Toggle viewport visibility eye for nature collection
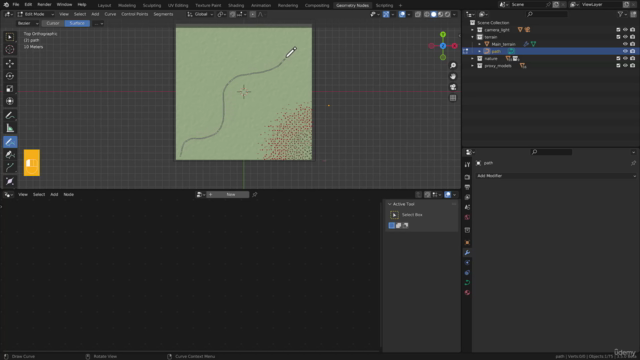The width and height of the screenshot is (640, 360). (625, 58)
